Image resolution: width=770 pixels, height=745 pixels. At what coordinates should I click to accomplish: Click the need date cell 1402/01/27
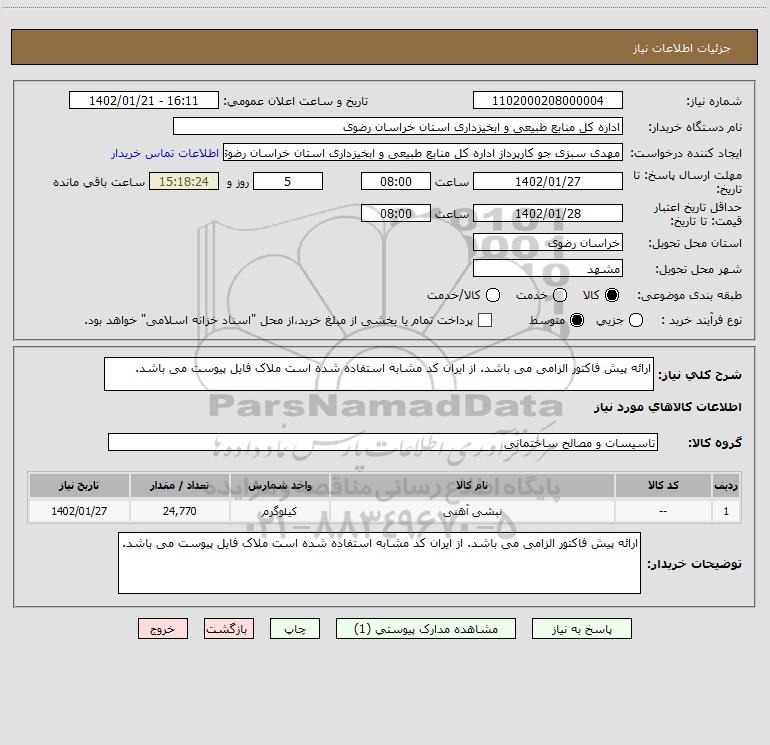click(79, 511)
